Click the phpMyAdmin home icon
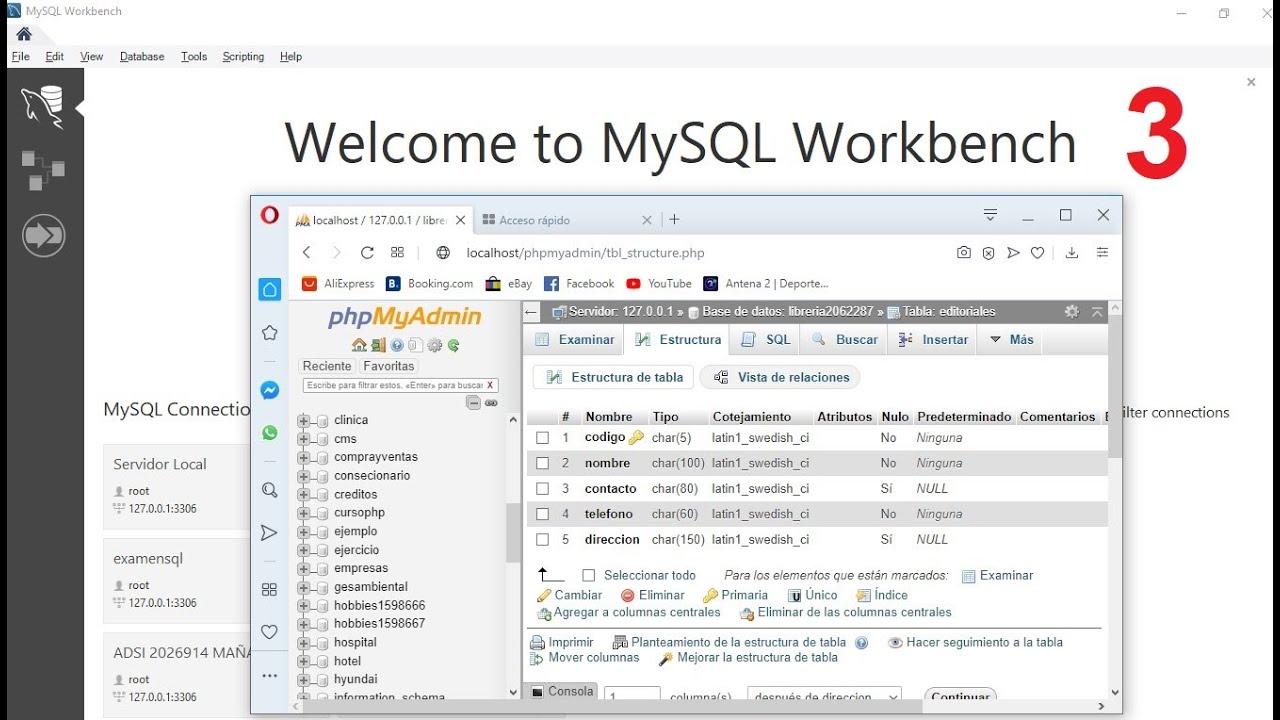The height and width of the screenshot is (720, 1280). click(359, 345)
